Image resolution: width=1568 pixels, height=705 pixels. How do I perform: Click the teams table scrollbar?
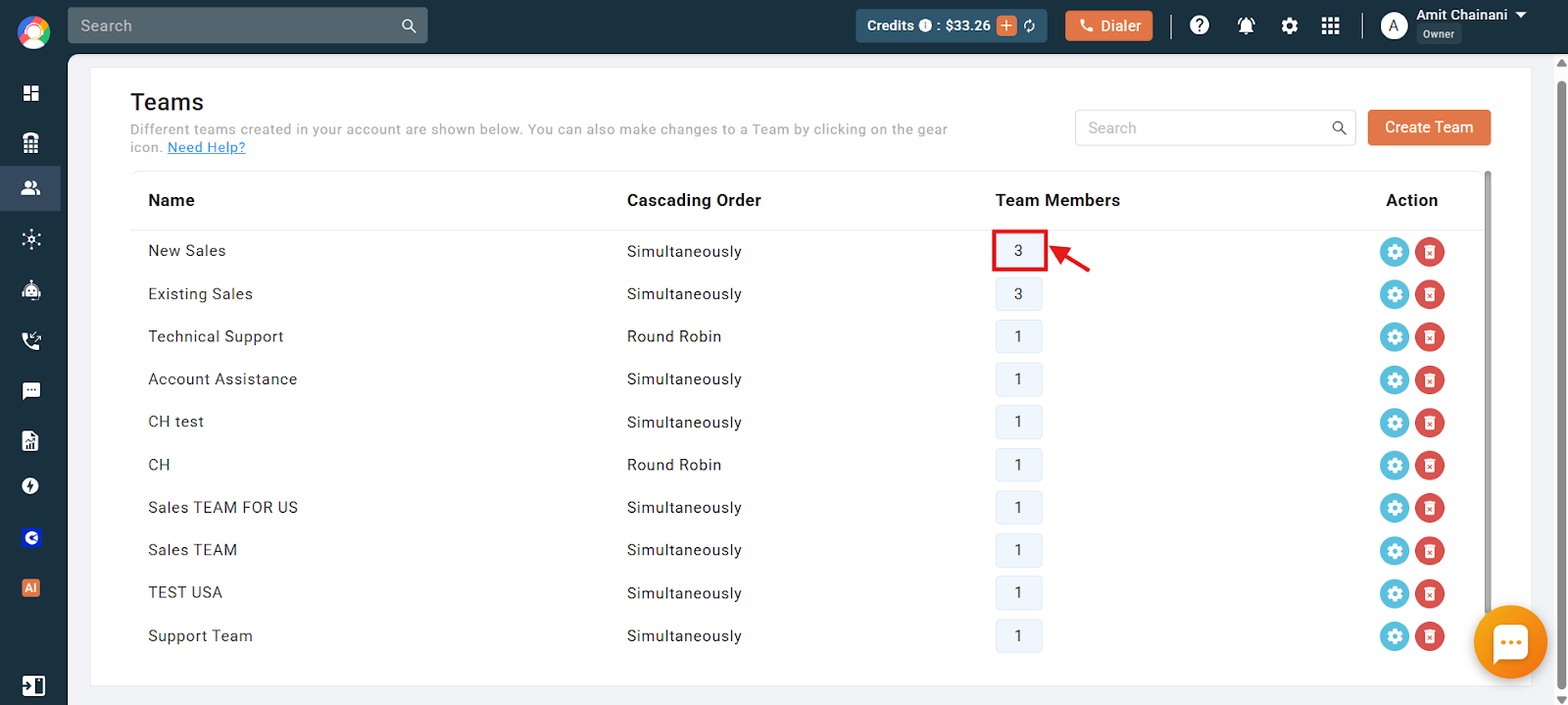coord(1488,392)
